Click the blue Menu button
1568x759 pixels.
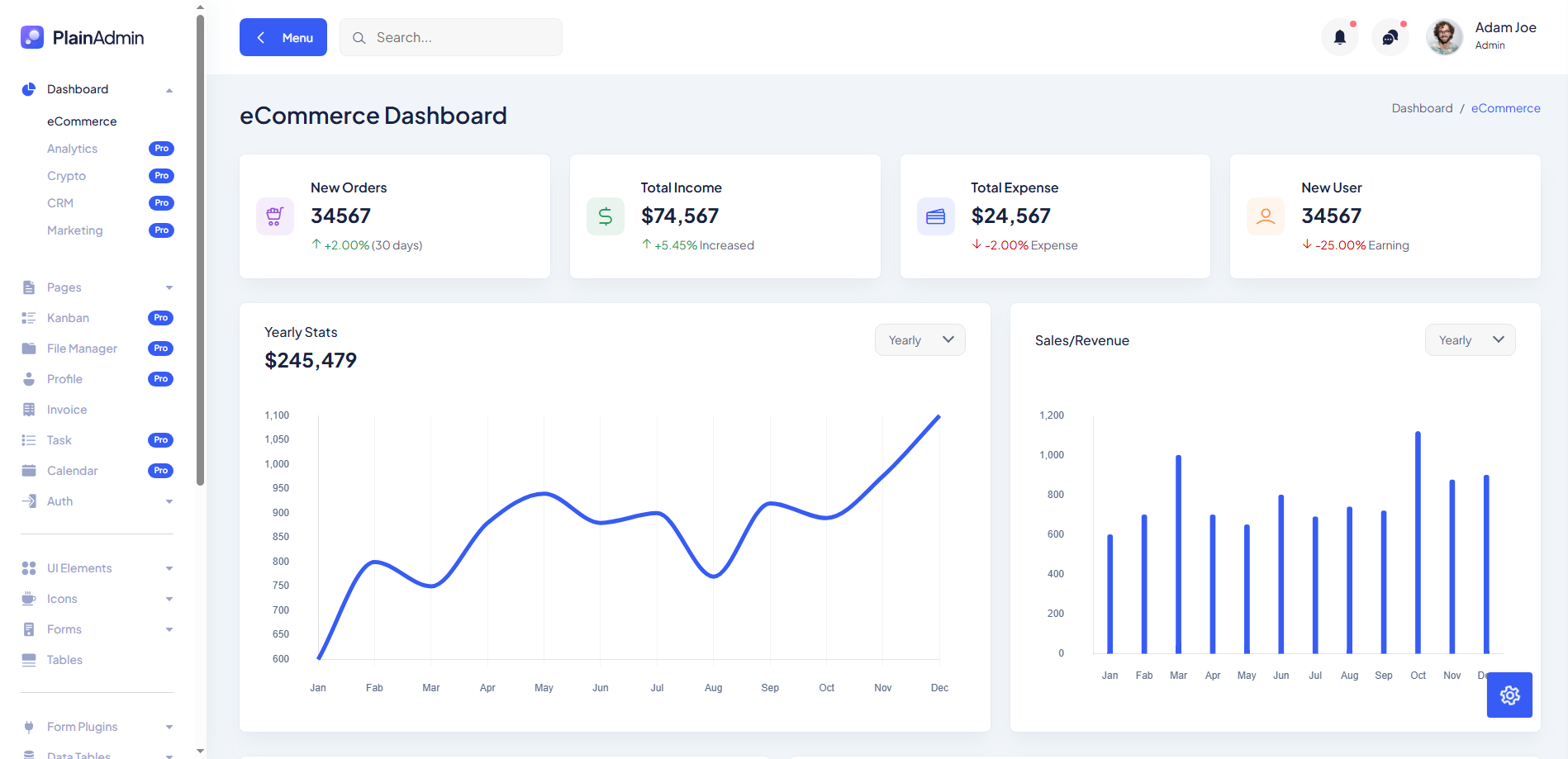click(x=283, y=37)
